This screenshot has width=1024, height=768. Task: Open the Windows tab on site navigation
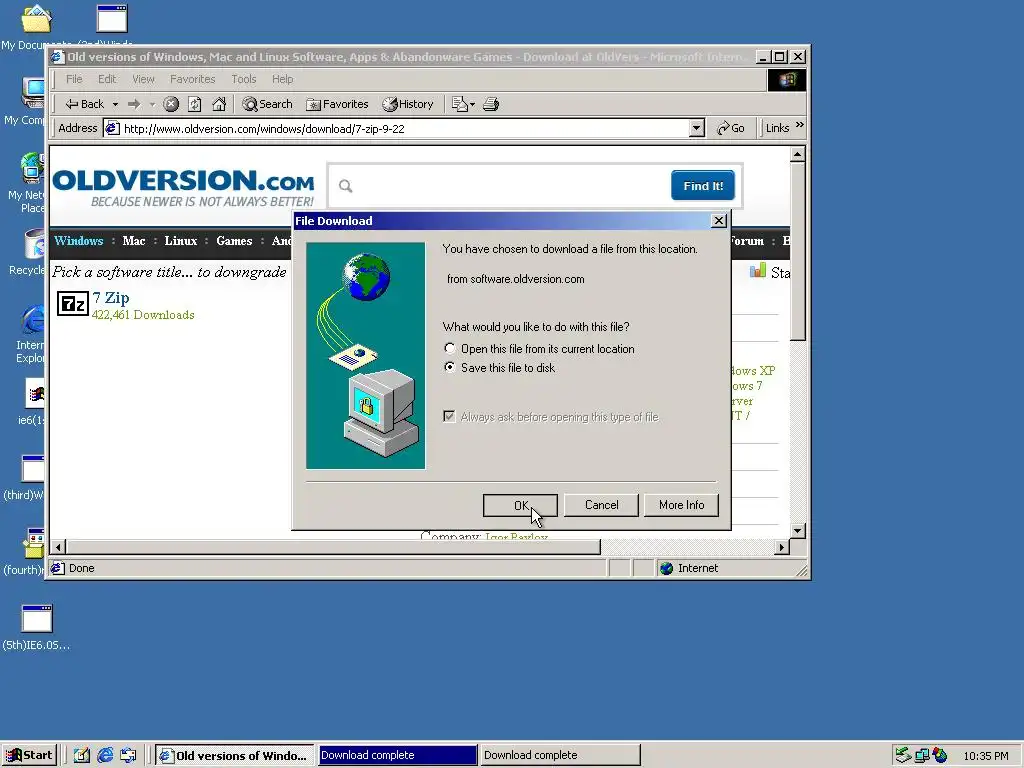(x=78, y=241)
